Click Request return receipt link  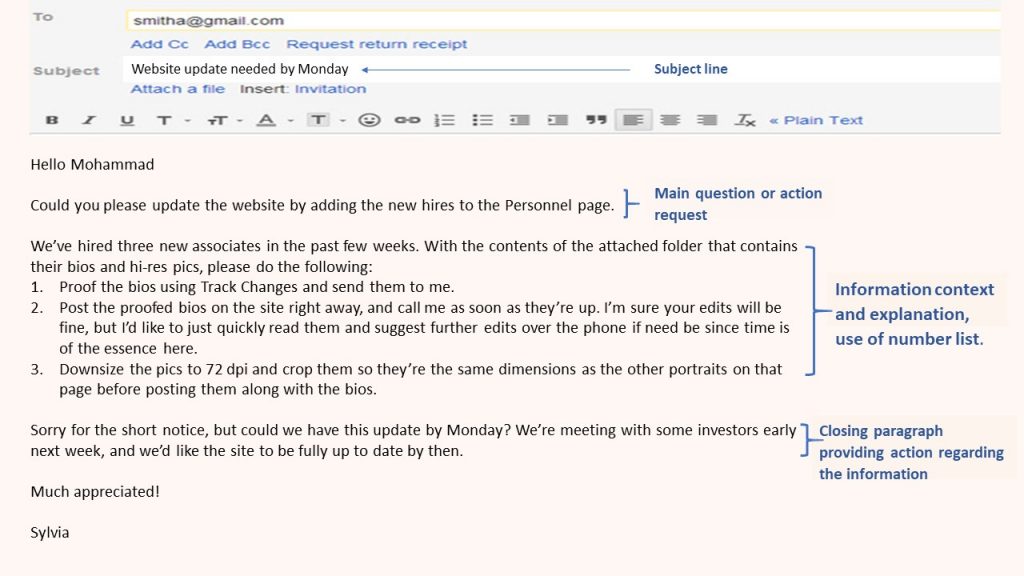pos(377,44)
